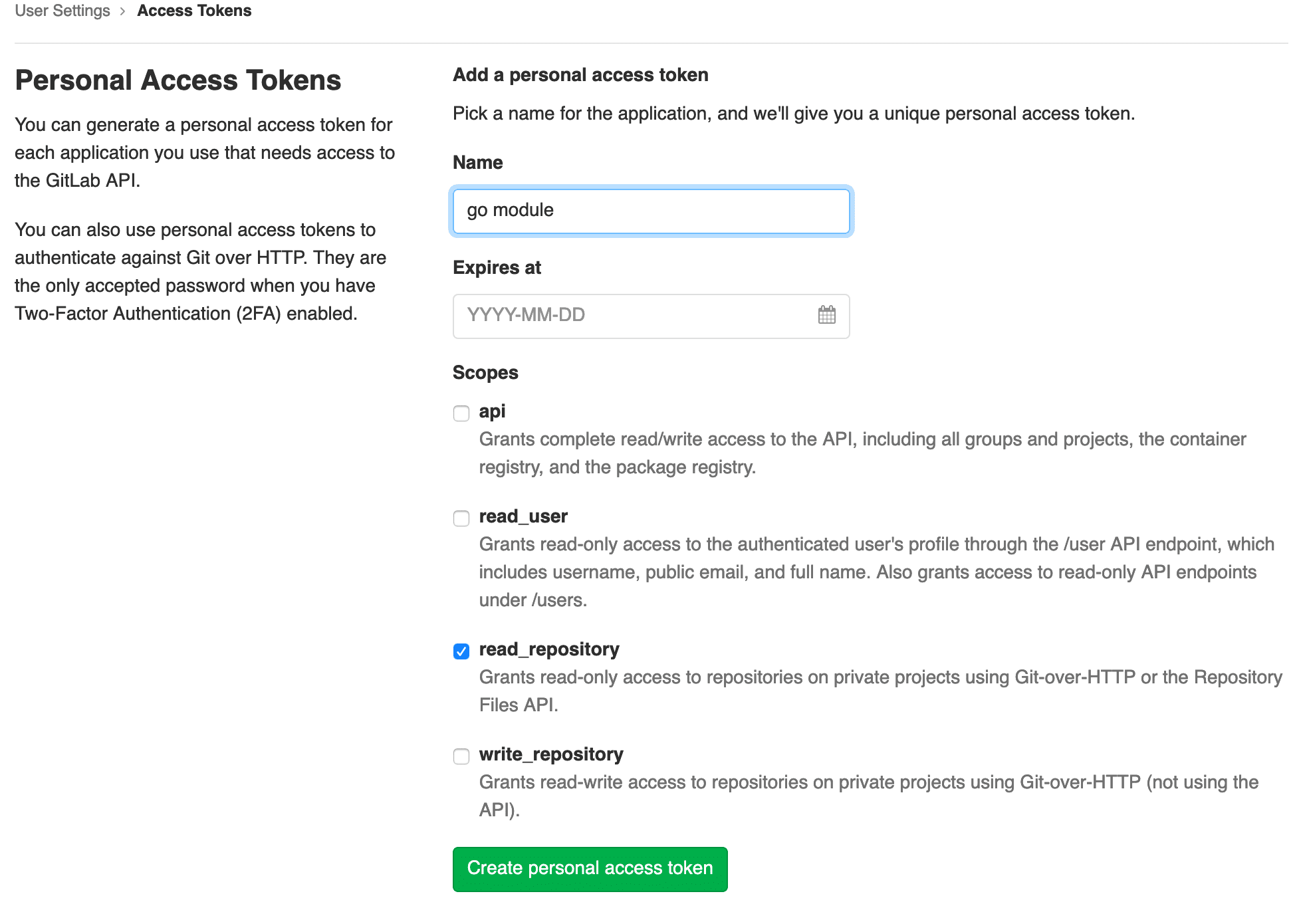
Task: Click the write_repository scope label
Action: 550,754
